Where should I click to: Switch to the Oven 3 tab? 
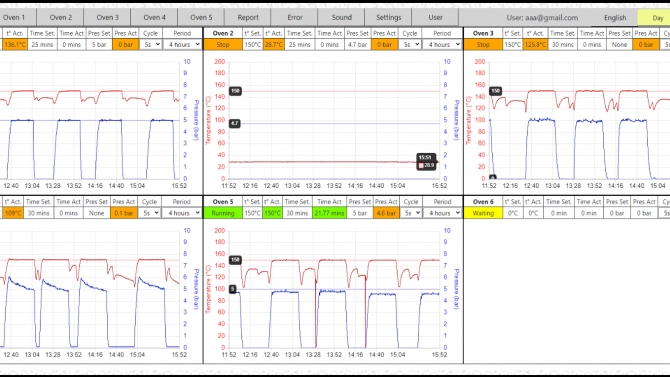[x=107, y=18]
